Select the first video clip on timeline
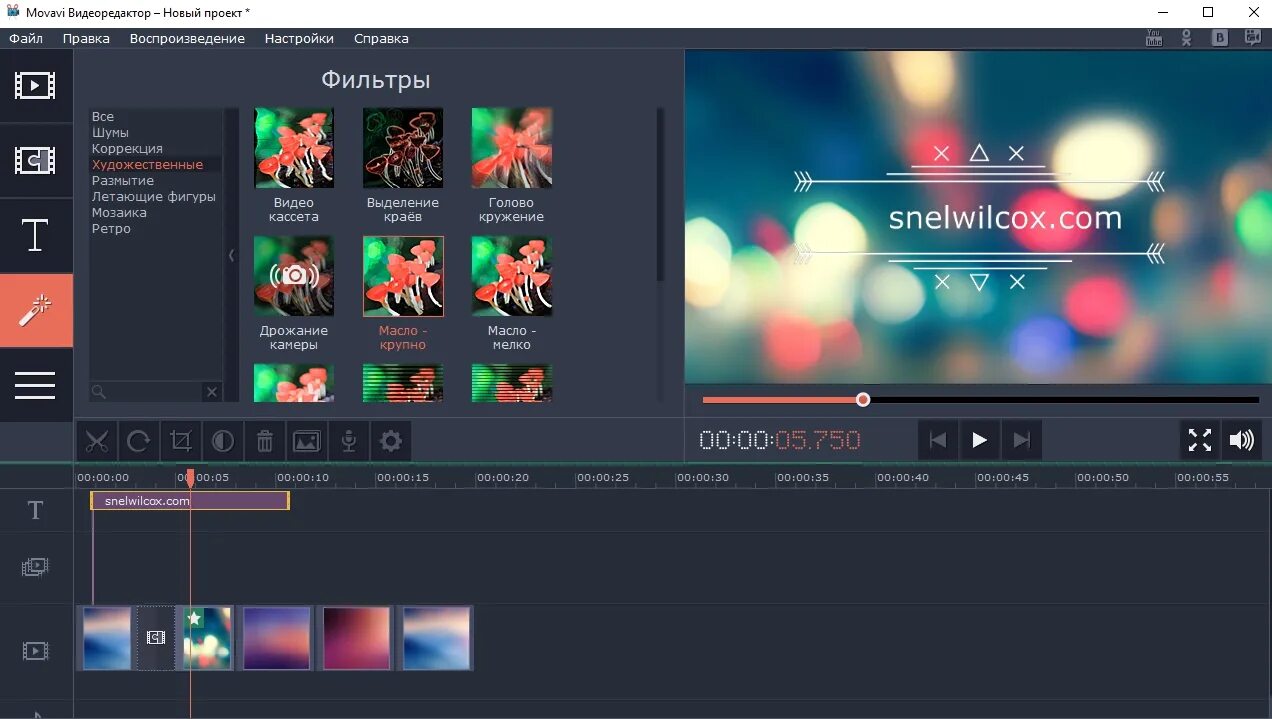Viewport: 1272px width, 719px height. [107, 637]
